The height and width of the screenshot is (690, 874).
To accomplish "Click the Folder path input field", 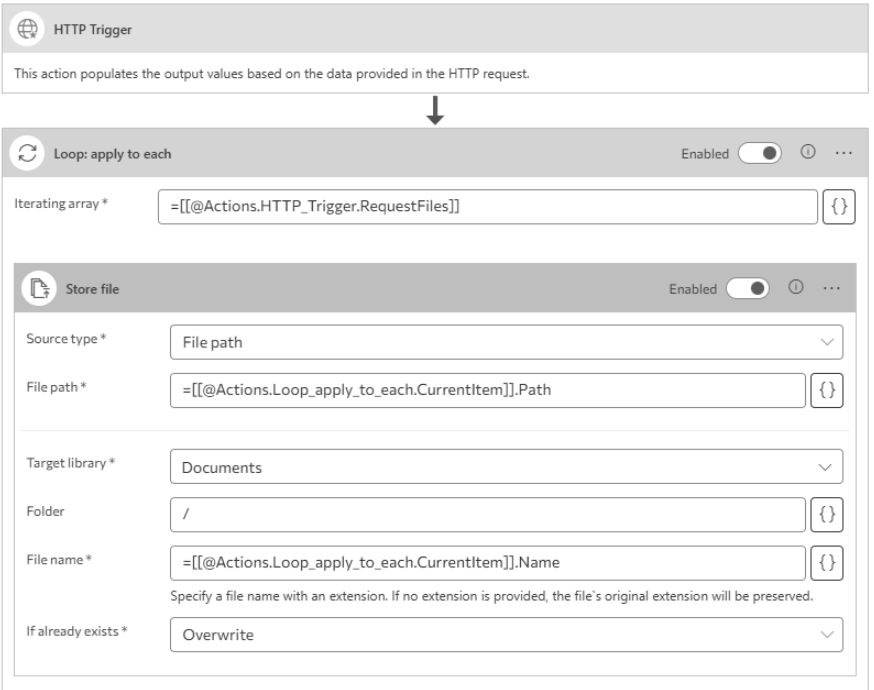I will pyautogui.click(x=487, y=515).
